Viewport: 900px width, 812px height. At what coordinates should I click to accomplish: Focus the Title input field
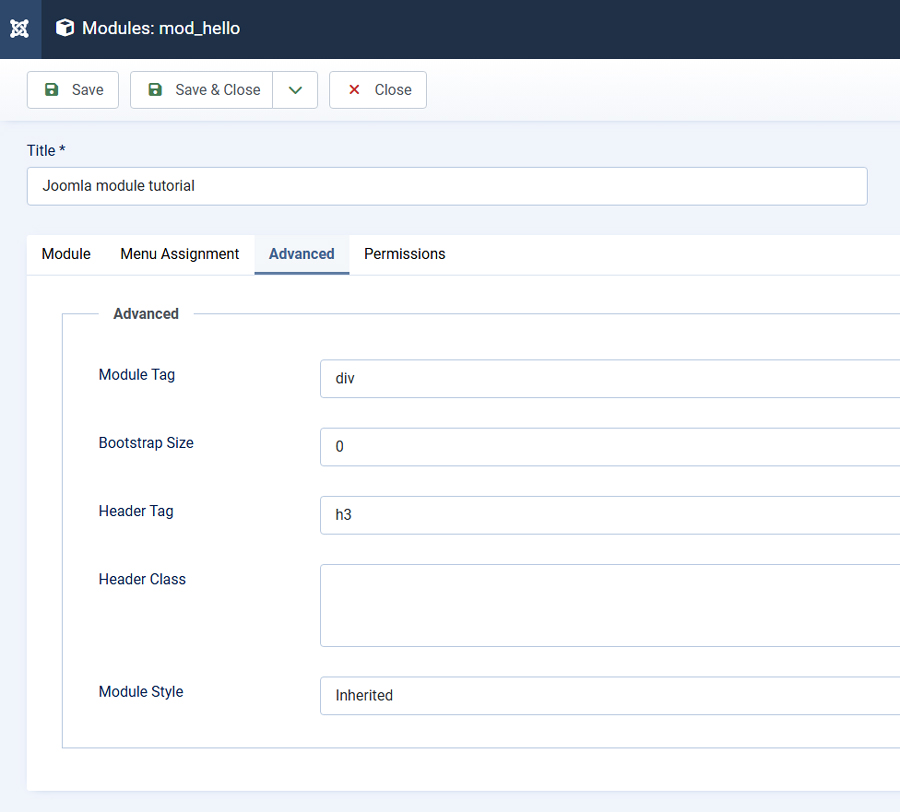(446, 186)
